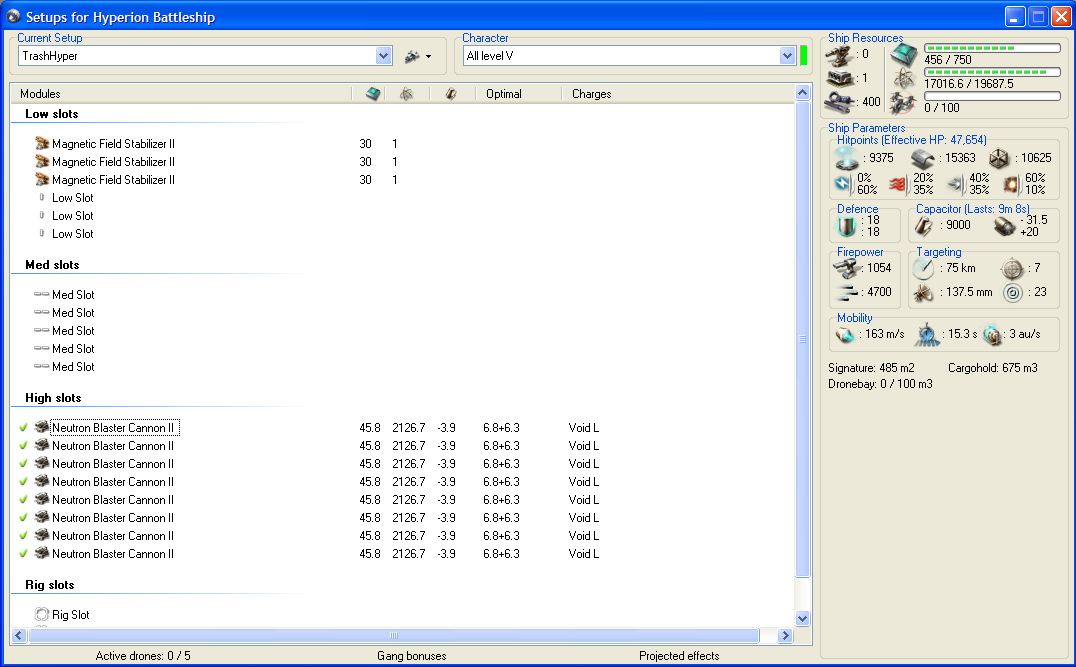Click the CPU usage bar 456 / 750
The width and height of the screenshot is (1076, 667).
pos(992,48)
